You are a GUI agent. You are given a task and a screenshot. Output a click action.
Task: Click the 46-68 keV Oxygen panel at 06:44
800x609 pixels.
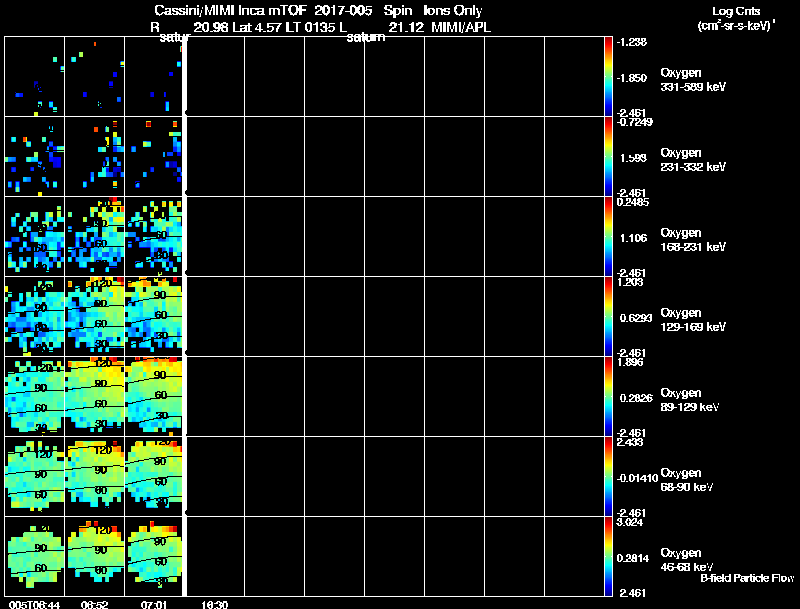tap(35, 556)
